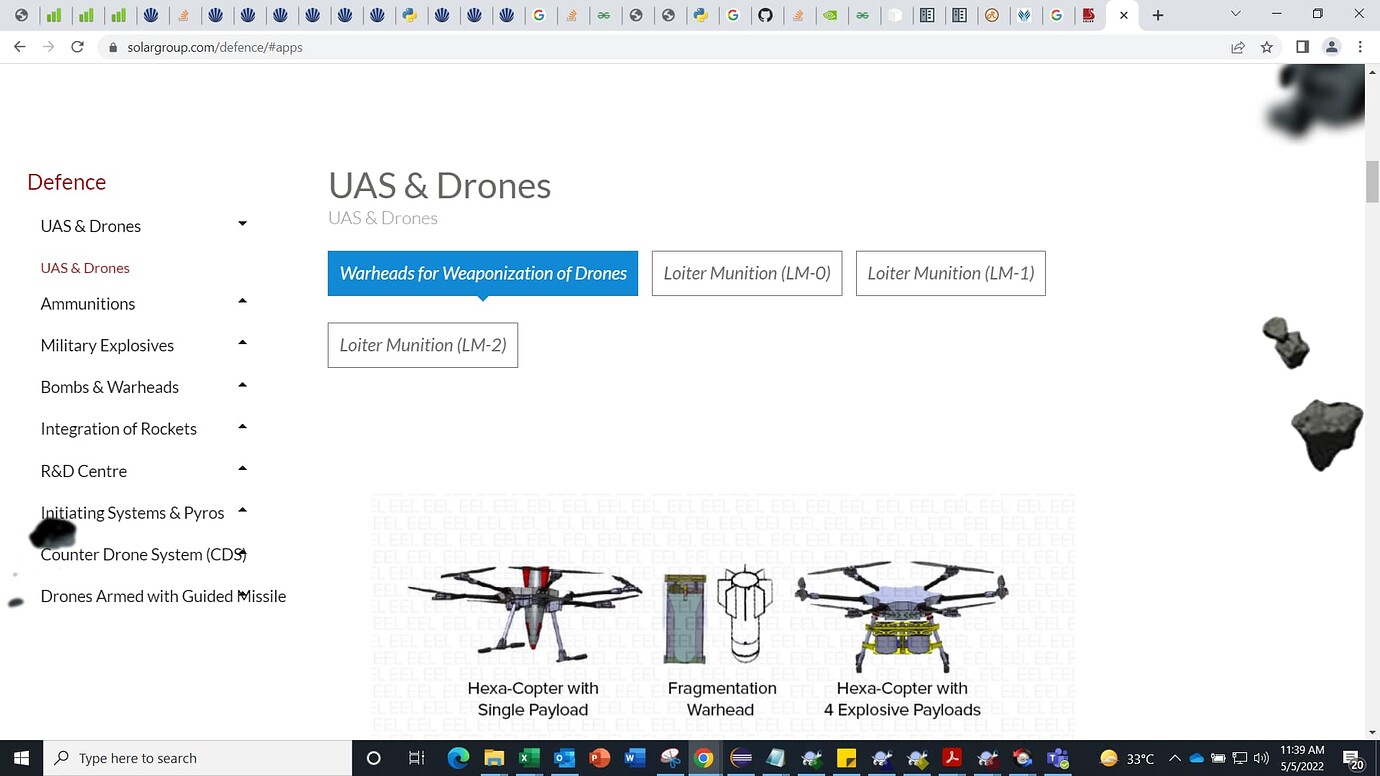Open the red UAS & Drones sublink
1380x776 pixels.
click(x=85, y=268)
